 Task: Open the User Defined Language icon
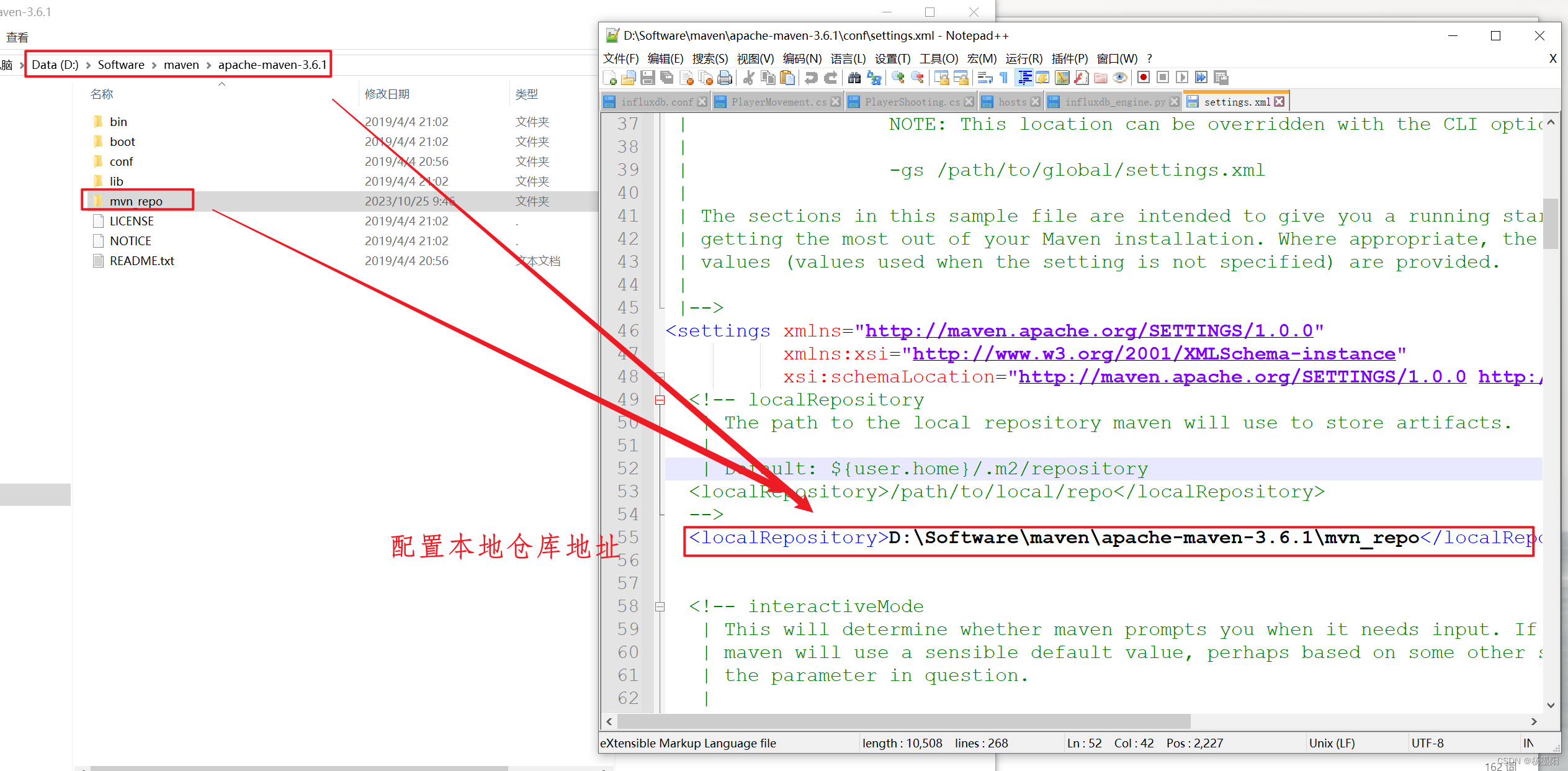pos(1042,78)
